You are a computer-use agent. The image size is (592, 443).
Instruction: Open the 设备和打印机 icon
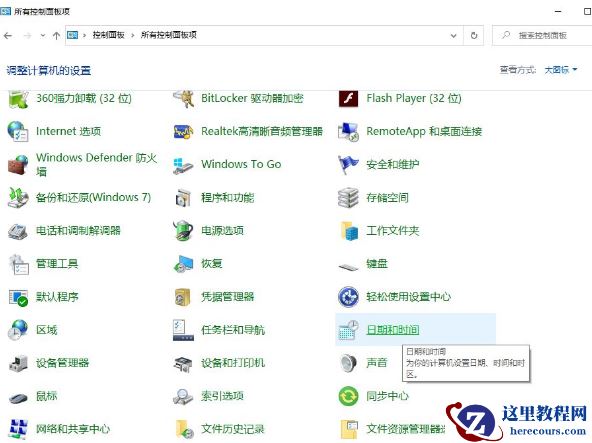pyautogui.click(x=183, y=363)
